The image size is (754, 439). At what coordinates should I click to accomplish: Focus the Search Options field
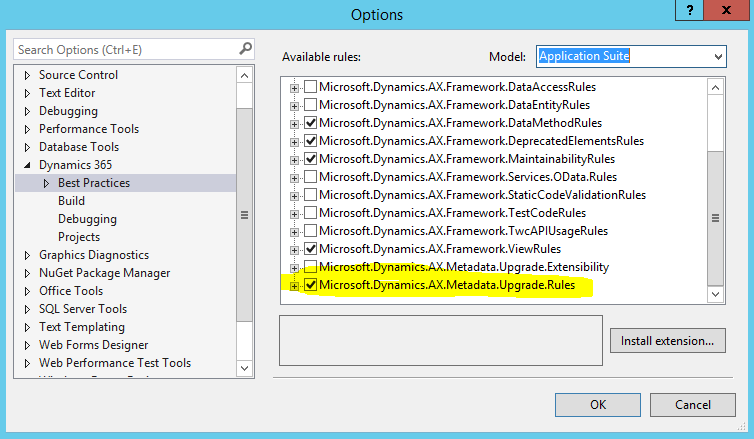126,50
